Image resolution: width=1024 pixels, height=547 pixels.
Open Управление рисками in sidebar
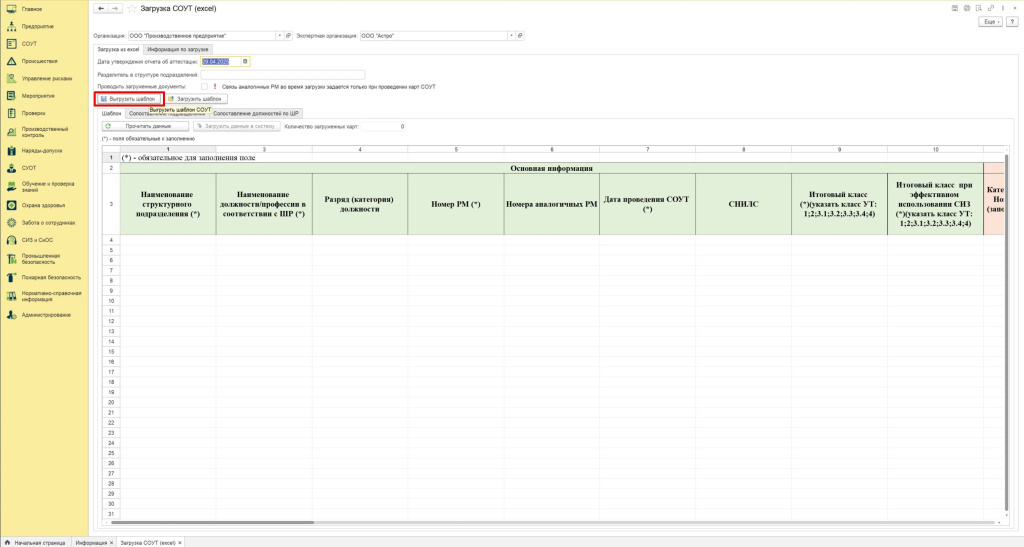(46, 78)
